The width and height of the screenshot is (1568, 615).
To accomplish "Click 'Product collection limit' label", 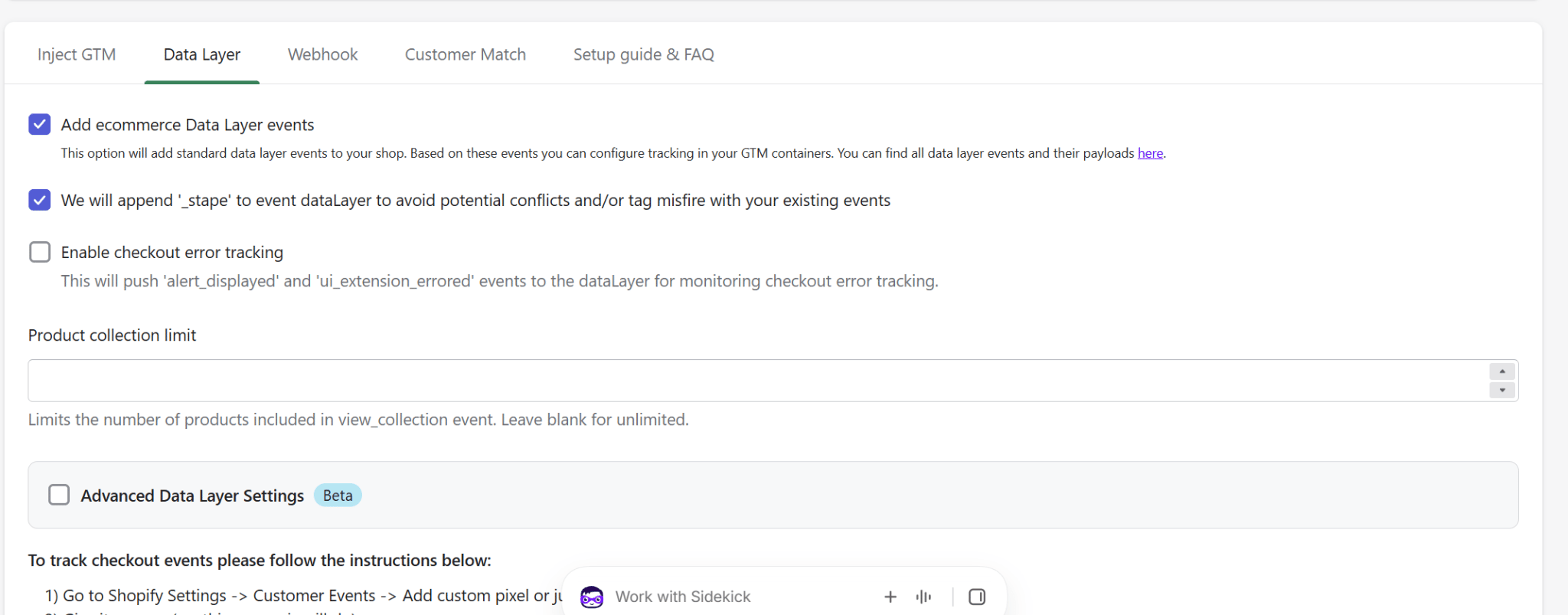I will point(112,335).
